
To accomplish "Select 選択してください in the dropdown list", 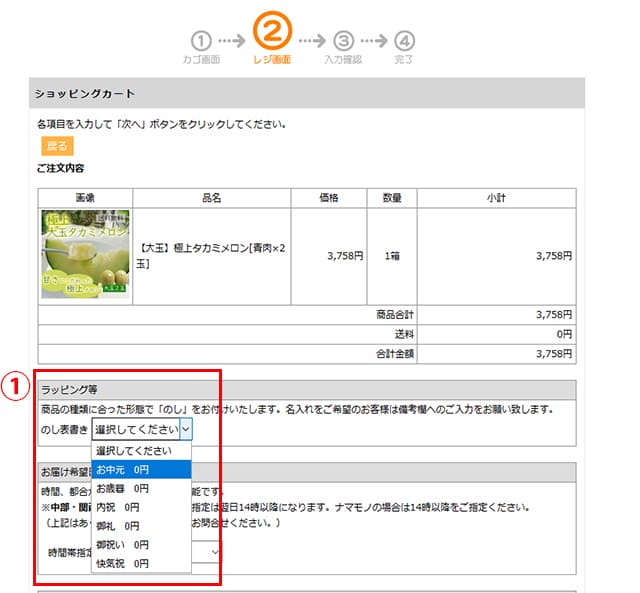I will click(142, 450).
